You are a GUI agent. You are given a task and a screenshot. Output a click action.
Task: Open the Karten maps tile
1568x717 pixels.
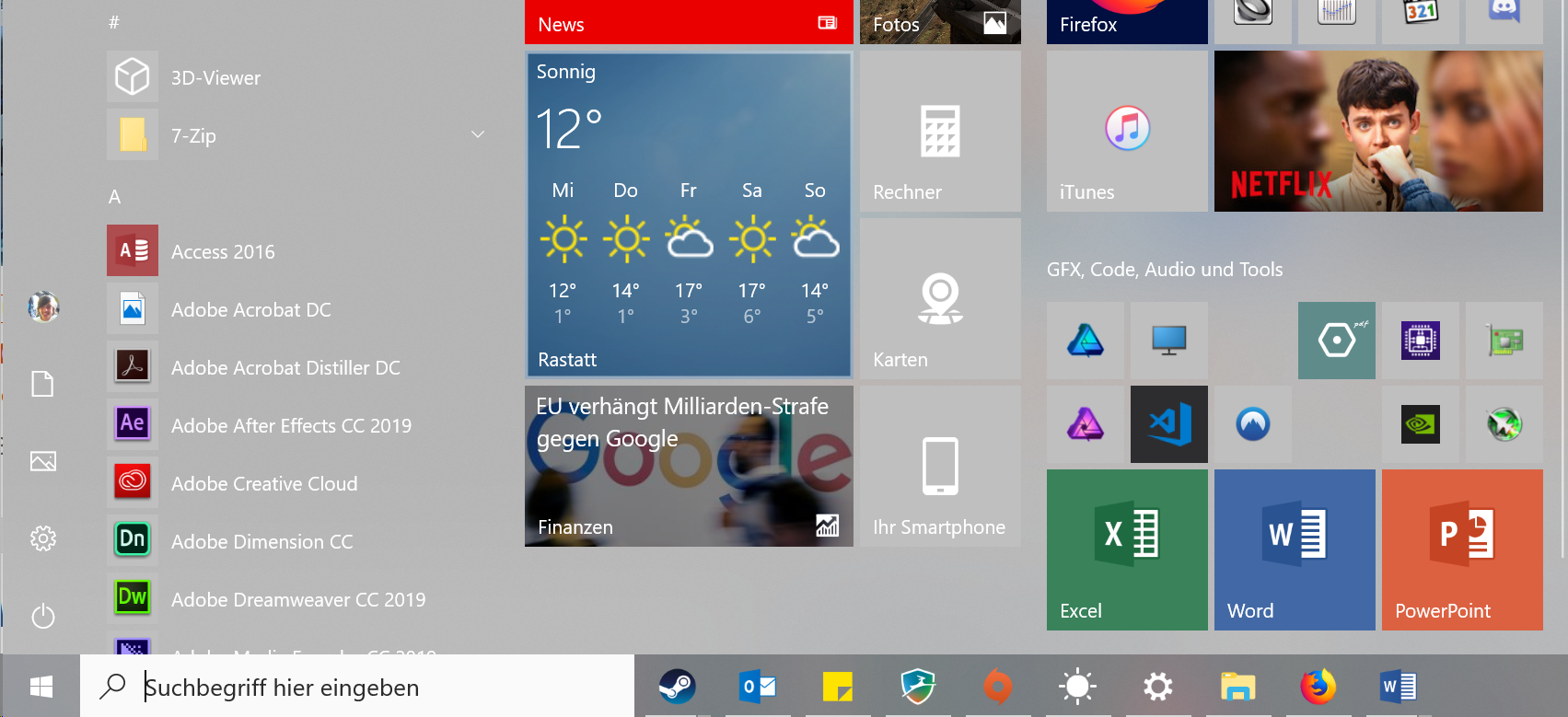940,298
